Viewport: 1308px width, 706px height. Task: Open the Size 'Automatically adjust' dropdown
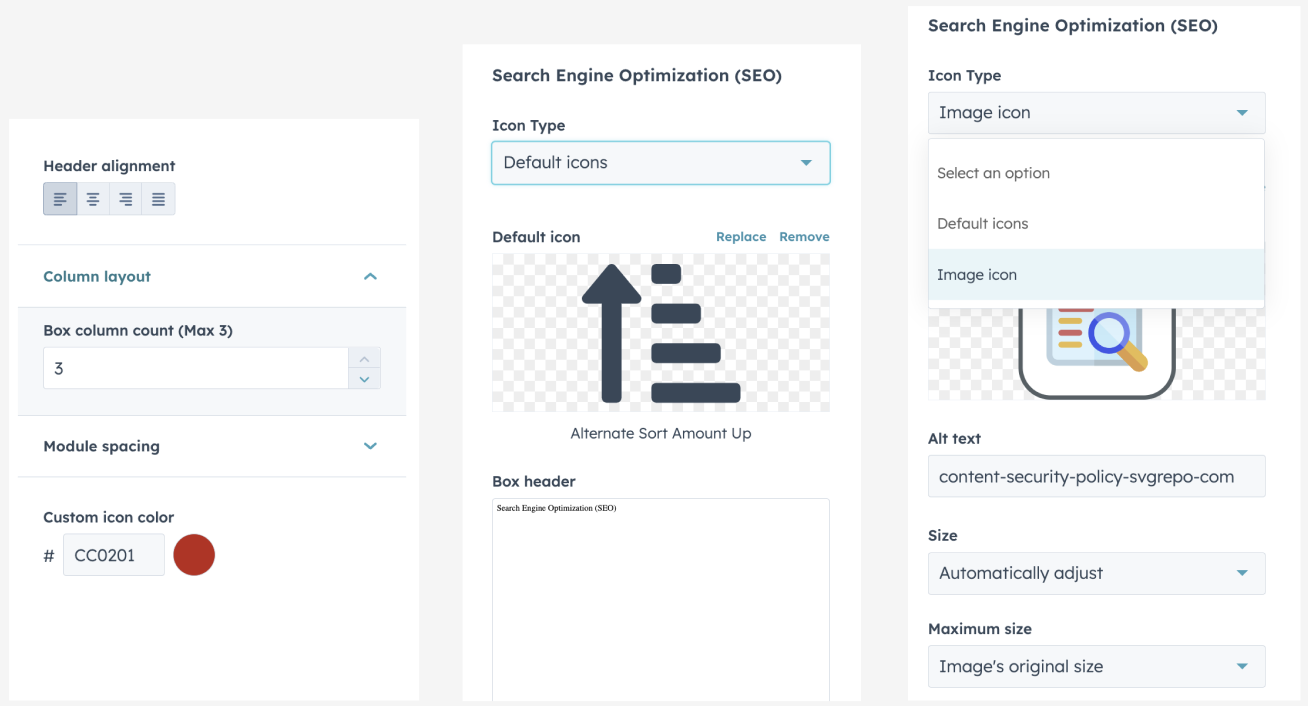click(1096, 574)
